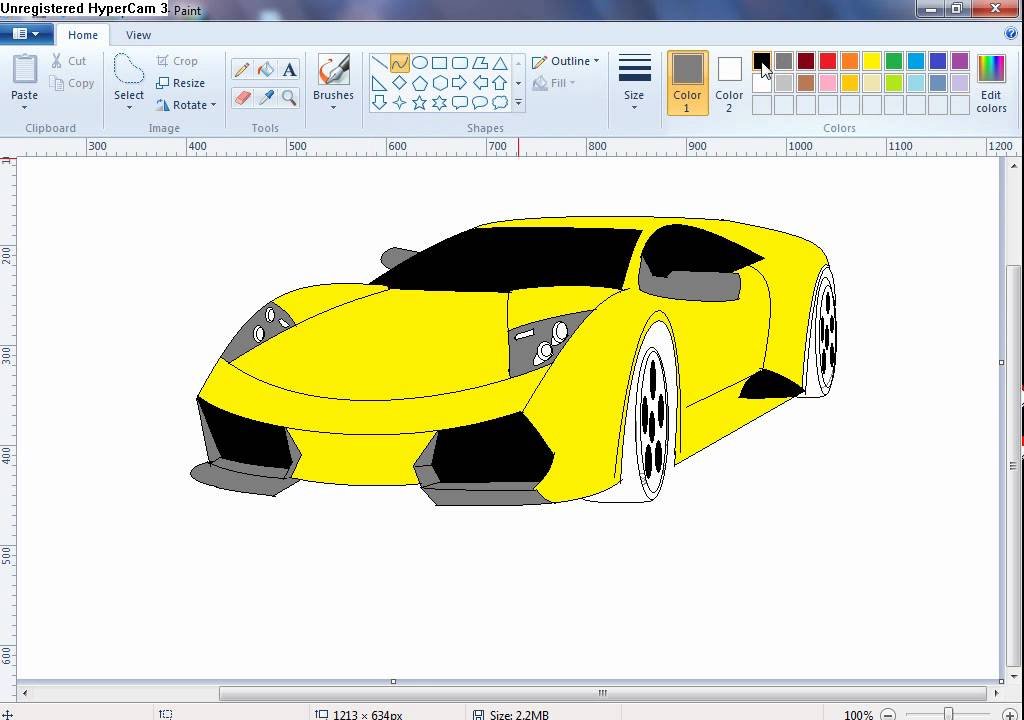Set Color 1 as the active color
Viewport: 1024px width, 720px height.
(687, 83)
